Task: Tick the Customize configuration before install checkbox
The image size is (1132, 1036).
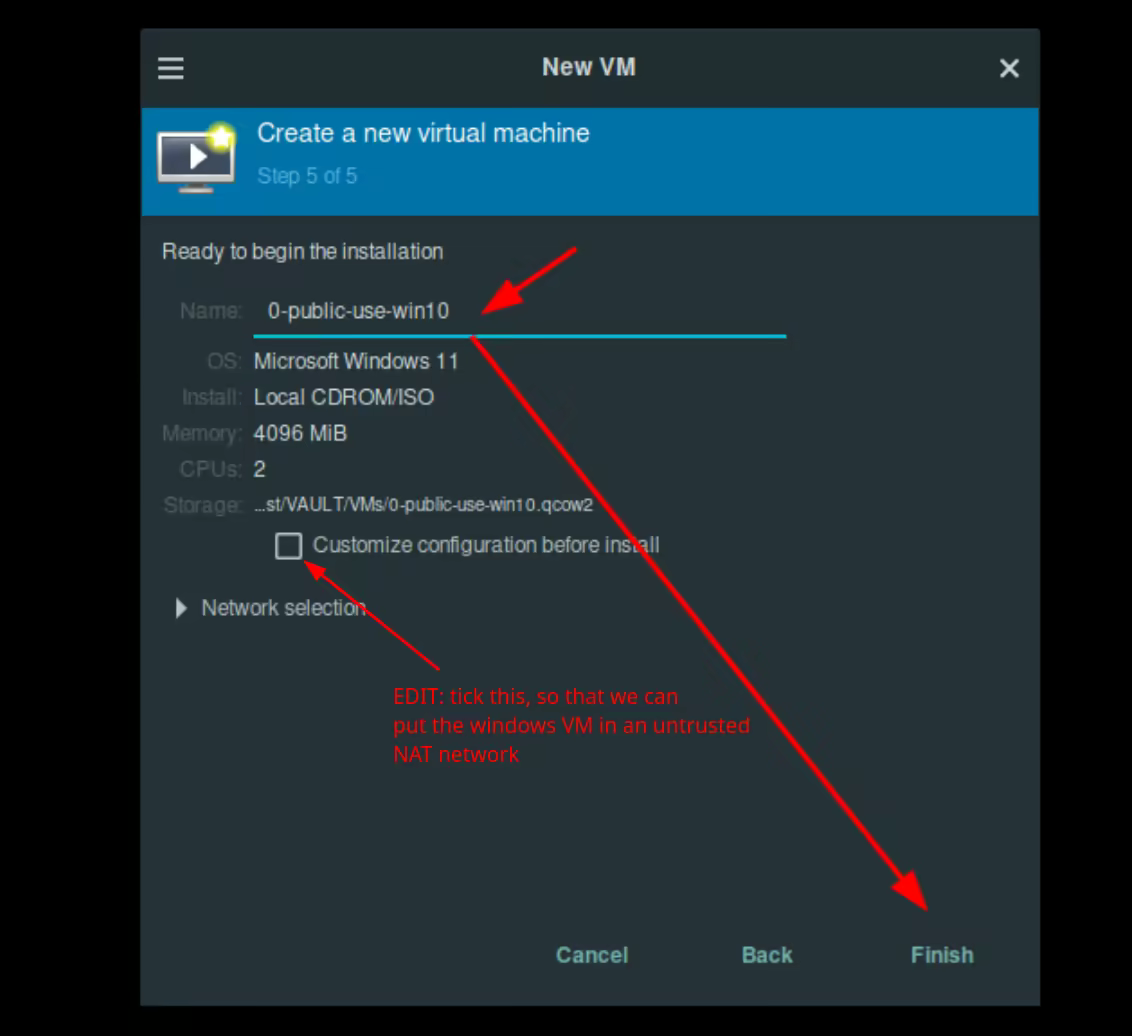Action: coord(289,546)
